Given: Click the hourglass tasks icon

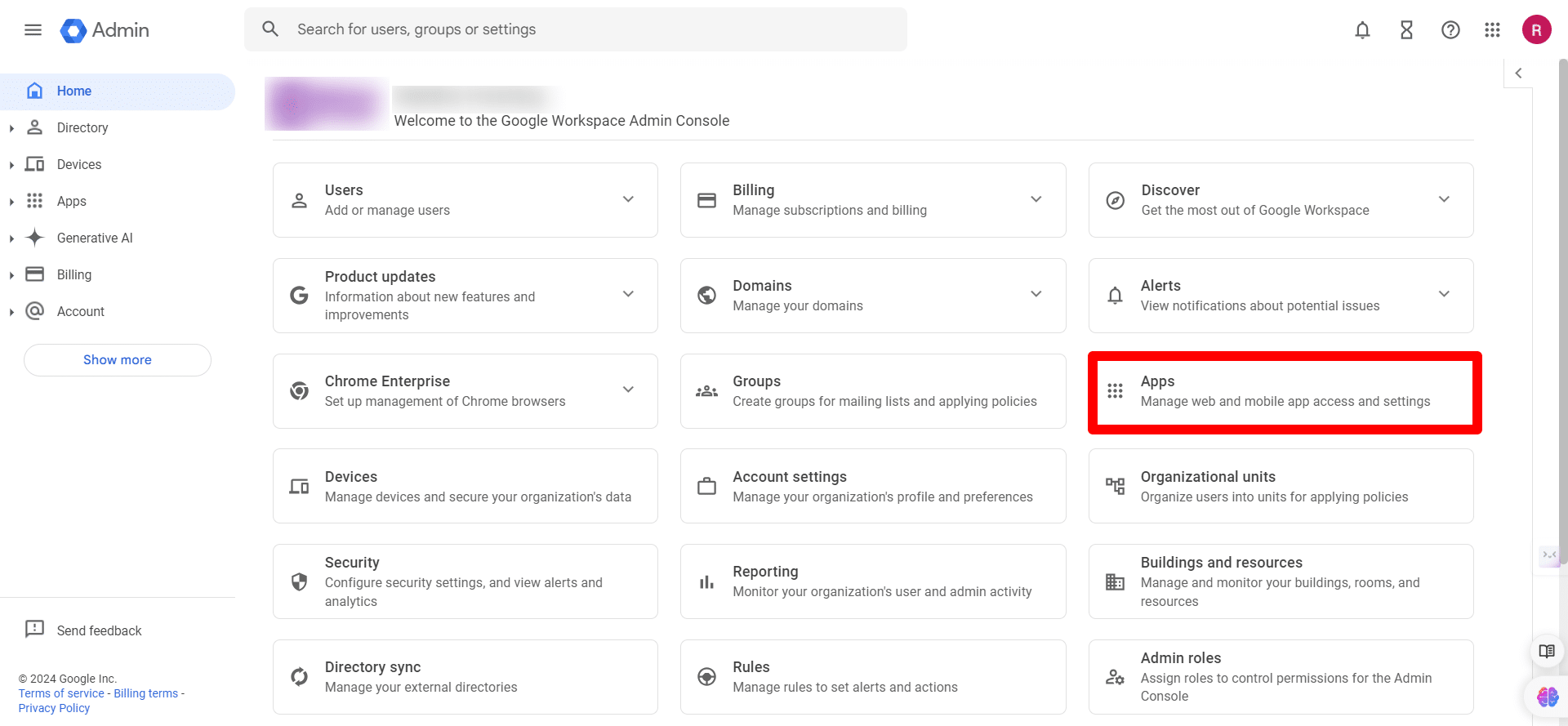Looking at the screenshot, I should 1406,30.
